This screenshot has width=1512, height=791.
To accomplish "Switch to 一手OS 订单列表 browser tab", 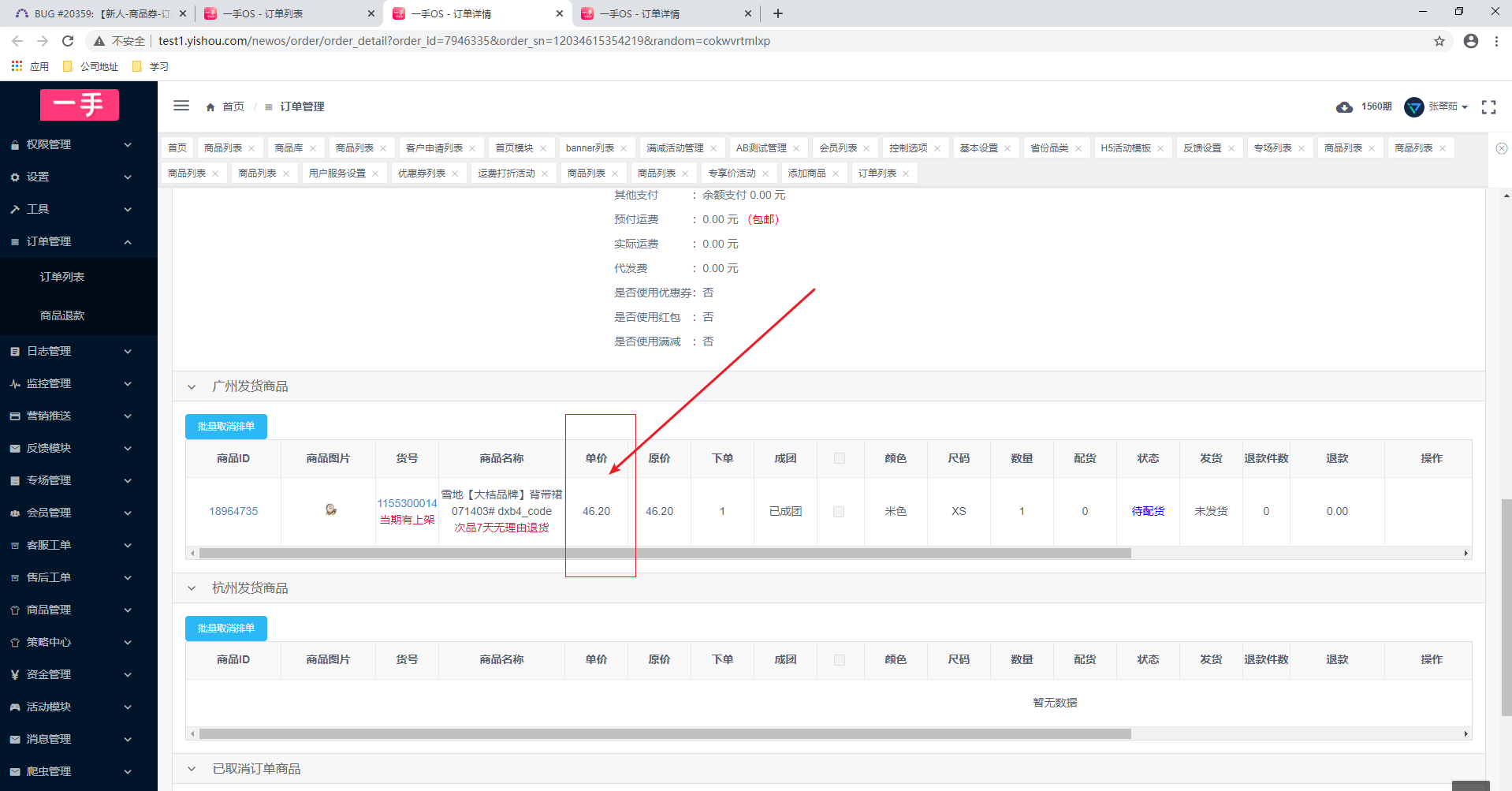I will [289, 13].
